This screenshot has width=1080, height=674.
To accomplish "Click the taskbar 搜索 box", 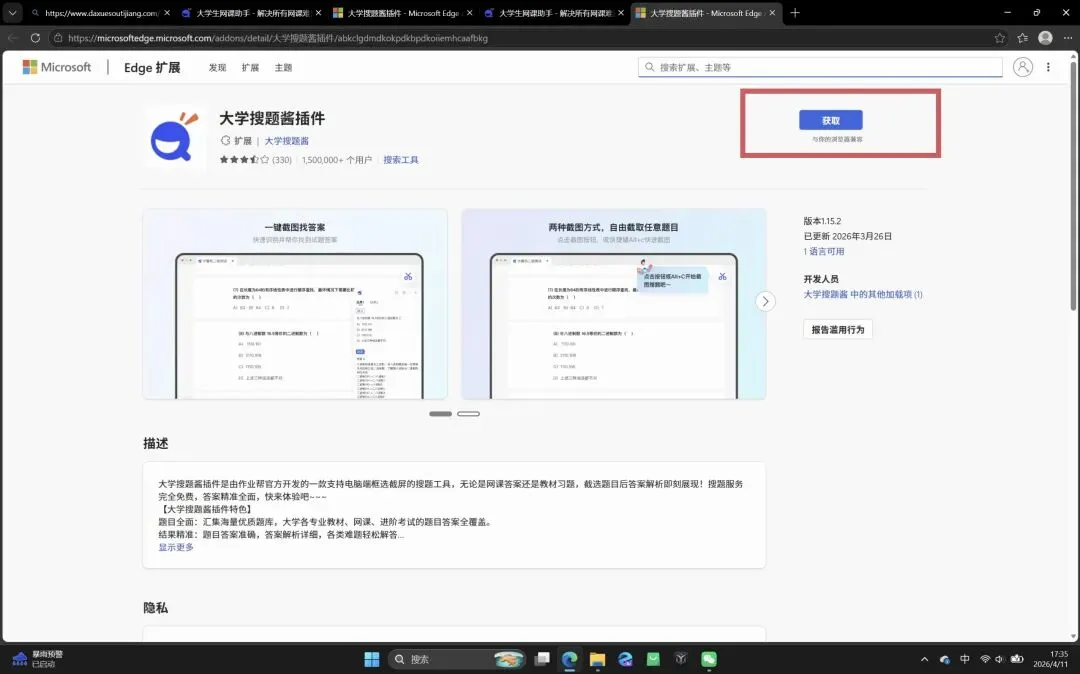I will 457,659.
